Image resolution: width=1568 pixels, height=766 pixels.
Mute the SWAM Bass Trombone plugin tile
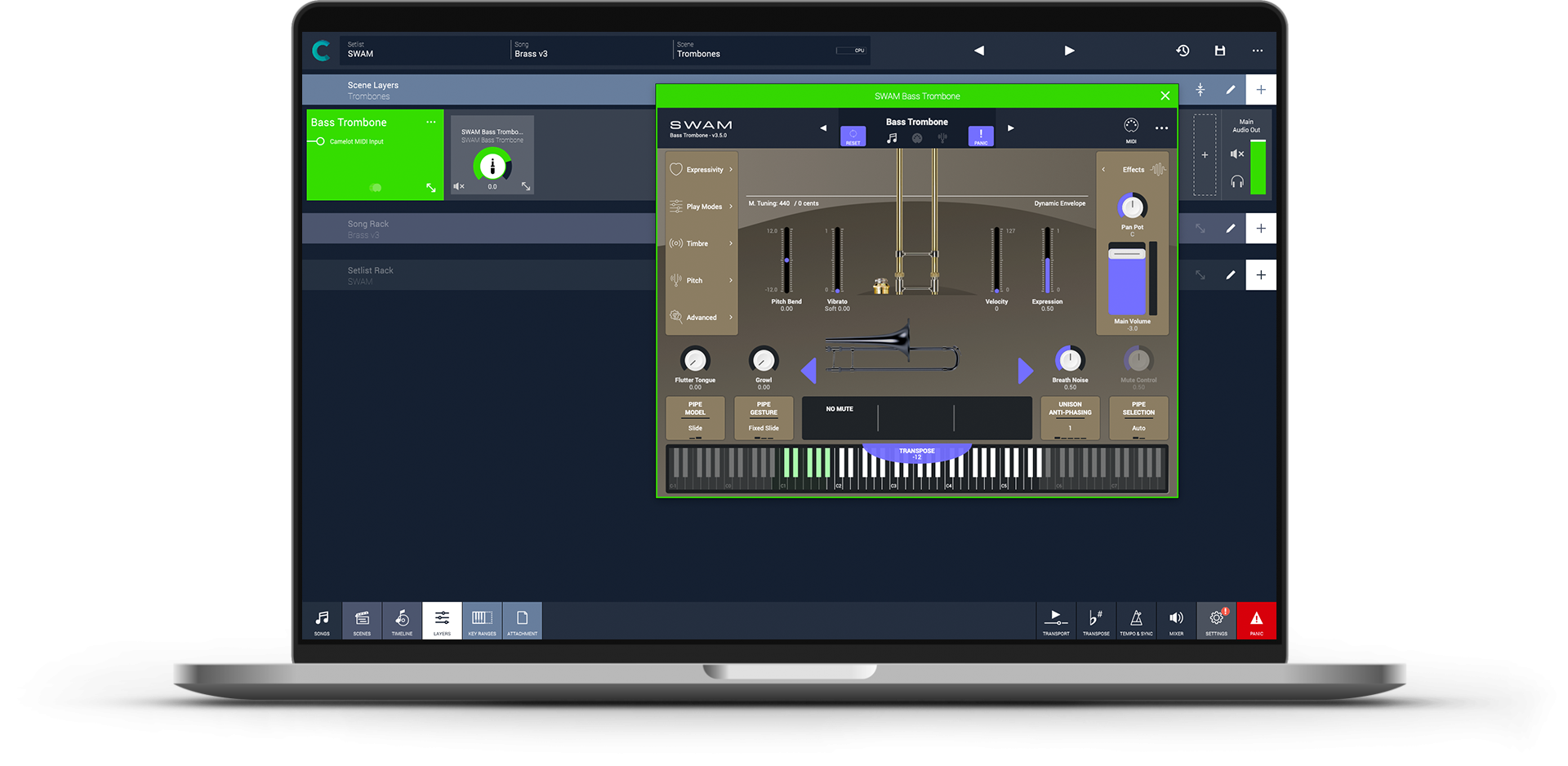coord(459,187)
